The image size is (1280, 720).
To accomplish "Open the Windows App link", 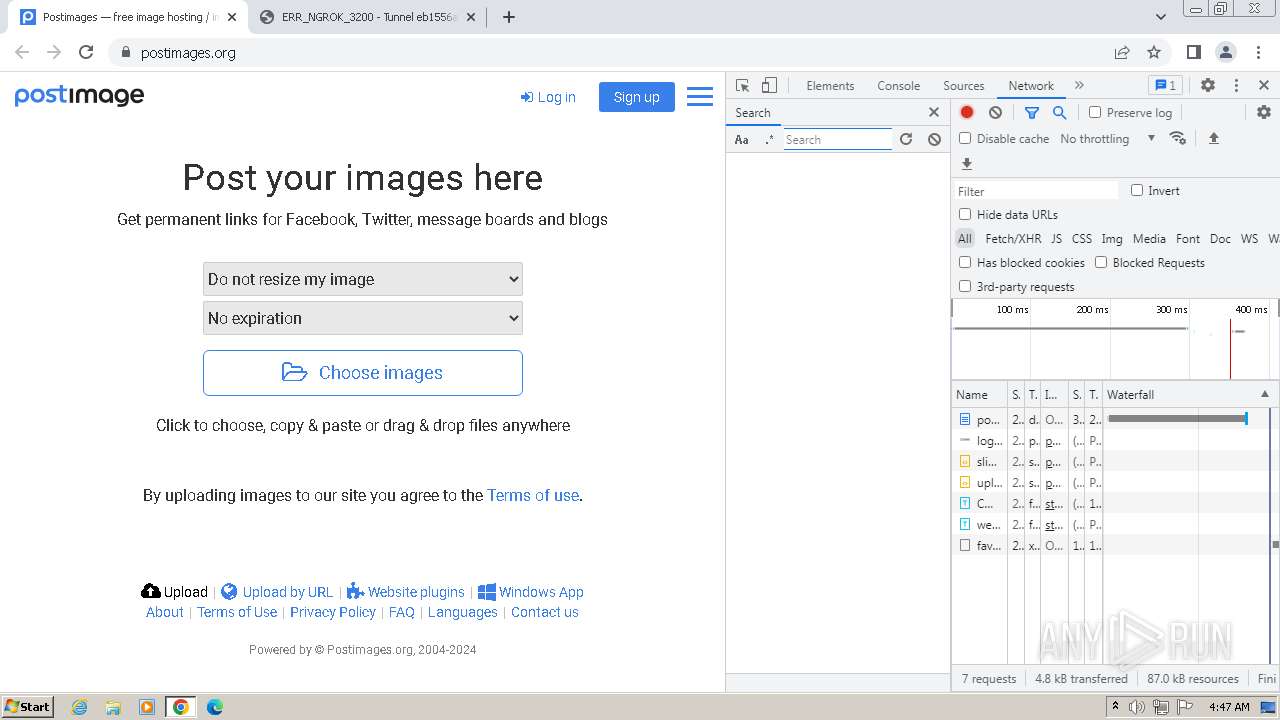I will pos(531,592).
